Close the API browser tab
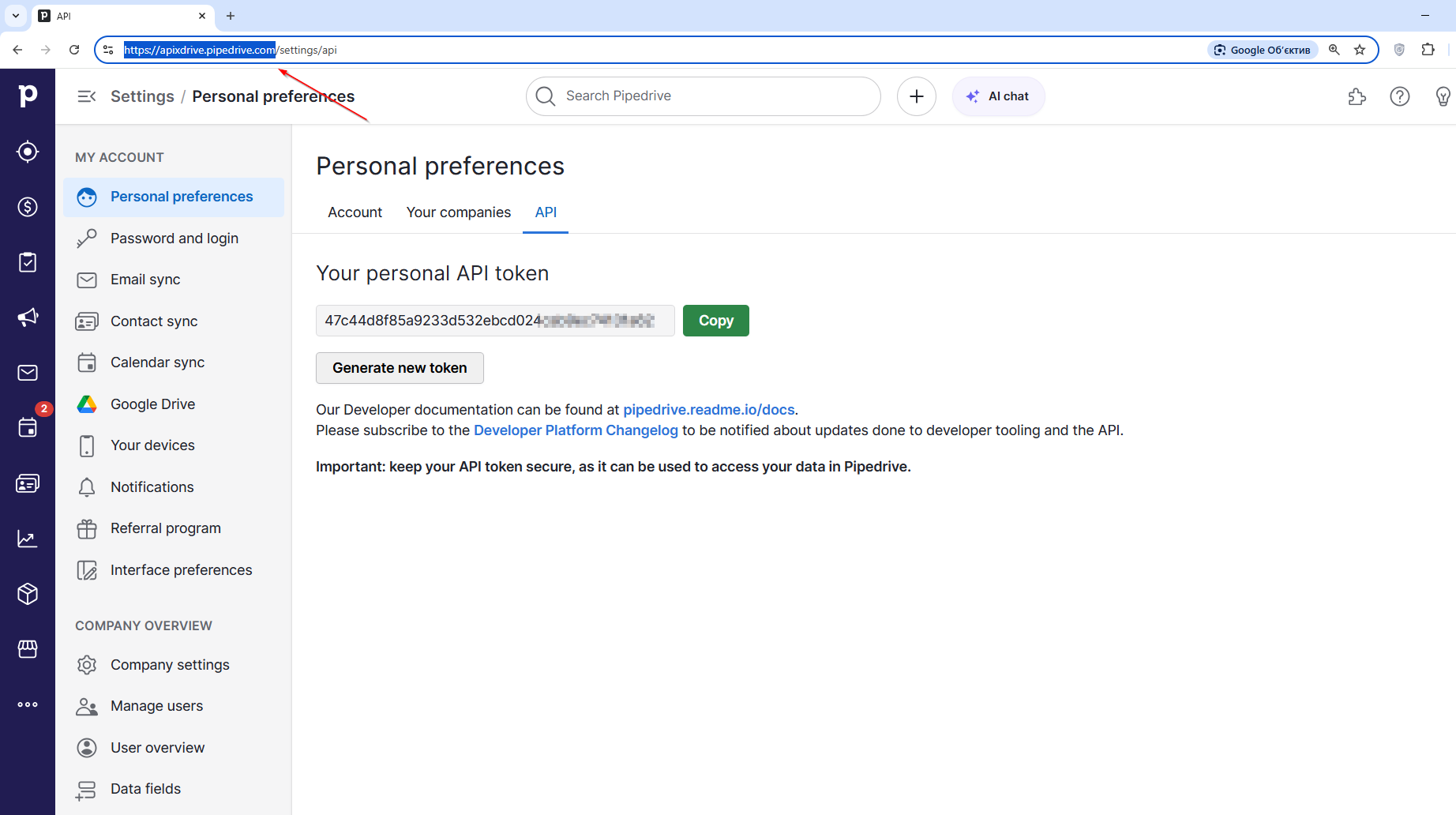 pyautogui.click(x=202, y=16)
